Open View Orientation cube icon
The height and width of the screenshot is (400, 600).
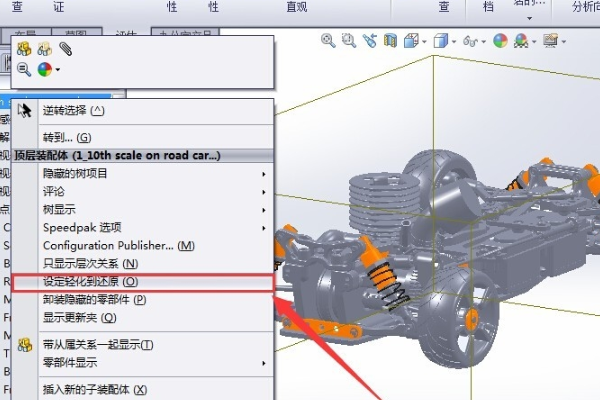[x=411, y=40]
